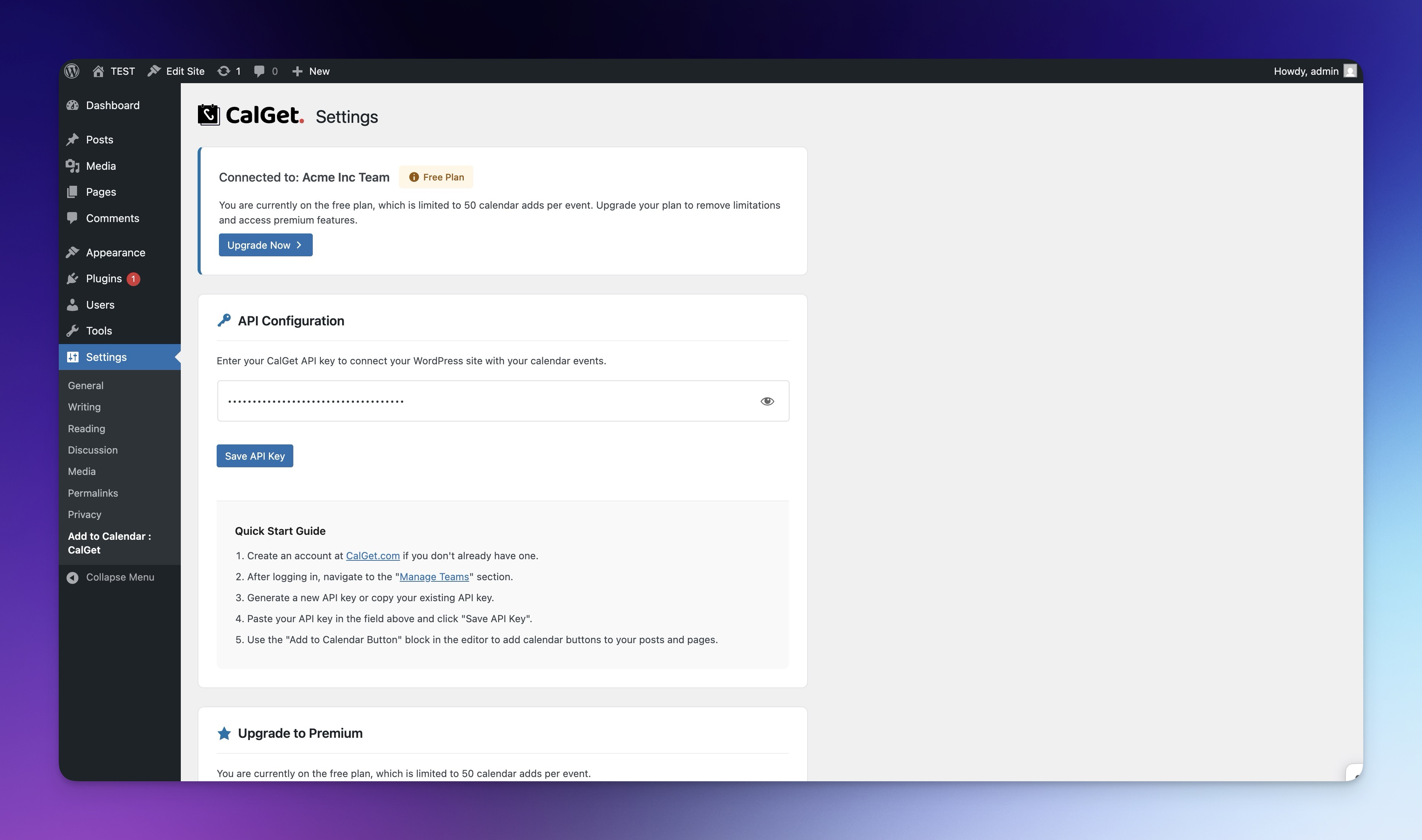Go to General settings submenu
This screenshot has width=1422, height=840.
coord(85,385)
